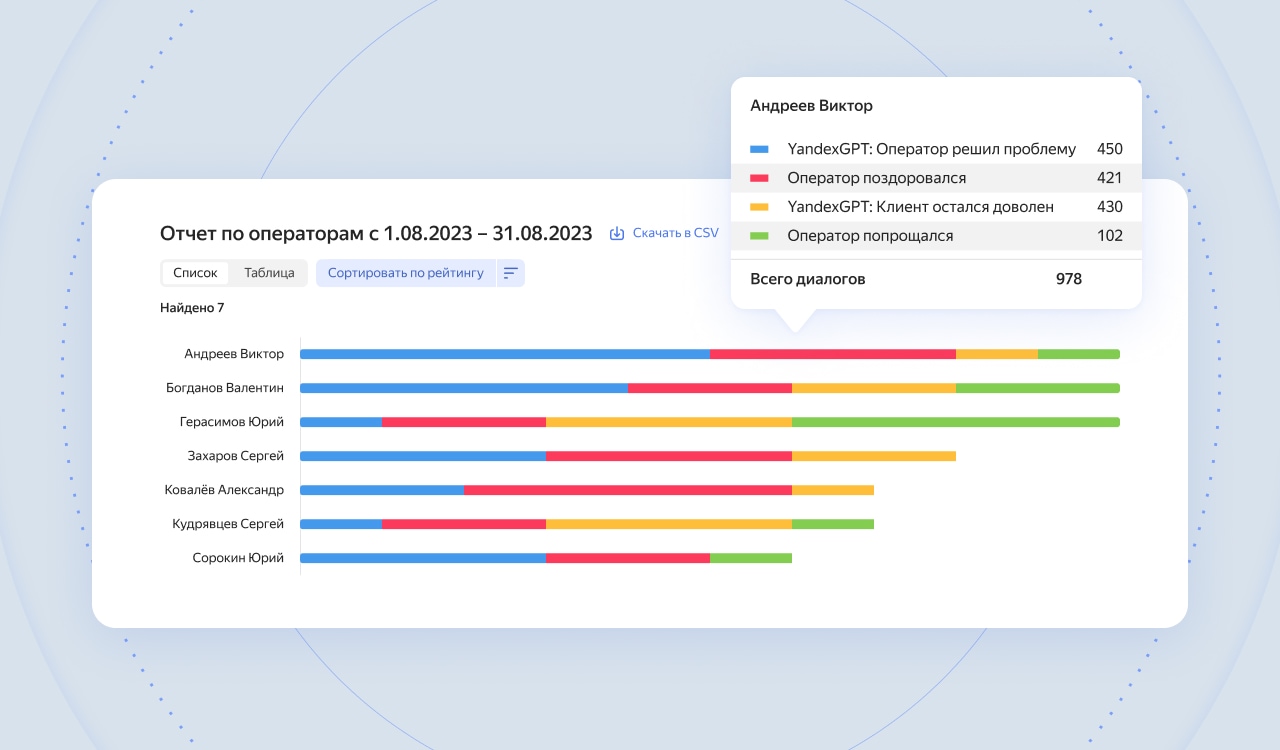The image size is (1280, 750).
Task: Click the yellow legend marker in tooltip
Action: point(759,207)
